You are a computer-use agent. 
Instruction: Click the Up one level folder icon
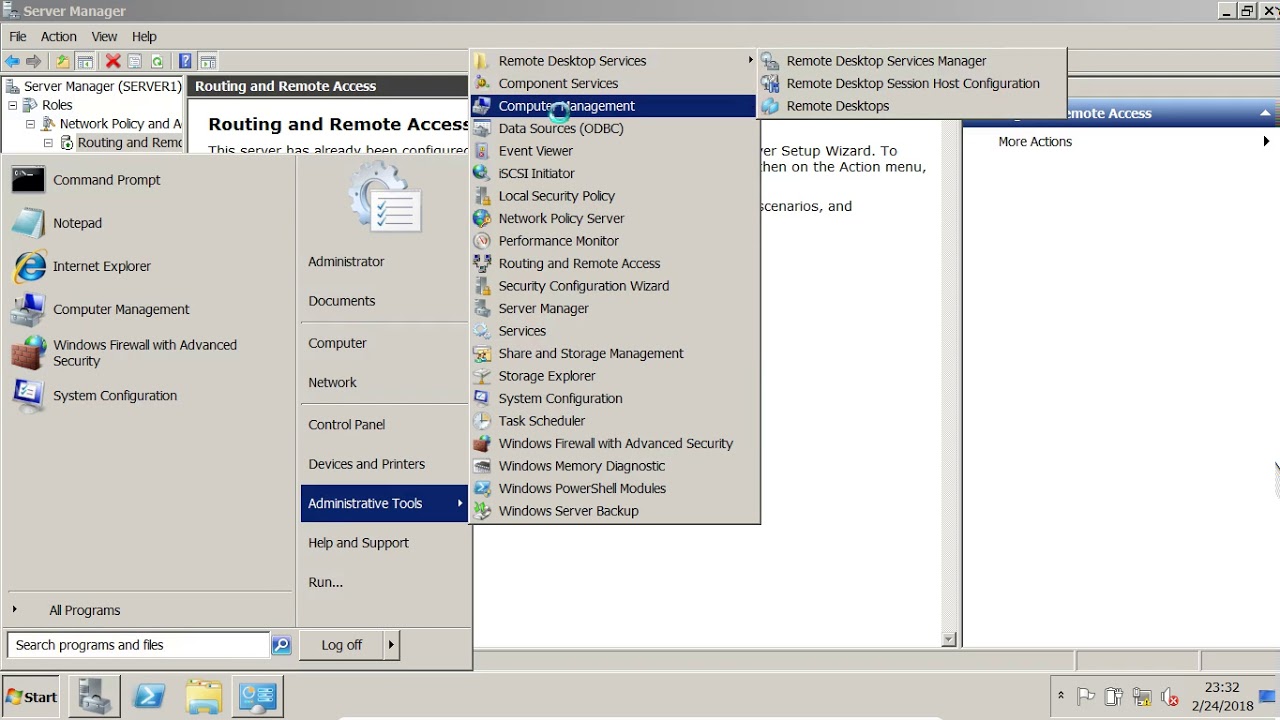coord(63,61)
